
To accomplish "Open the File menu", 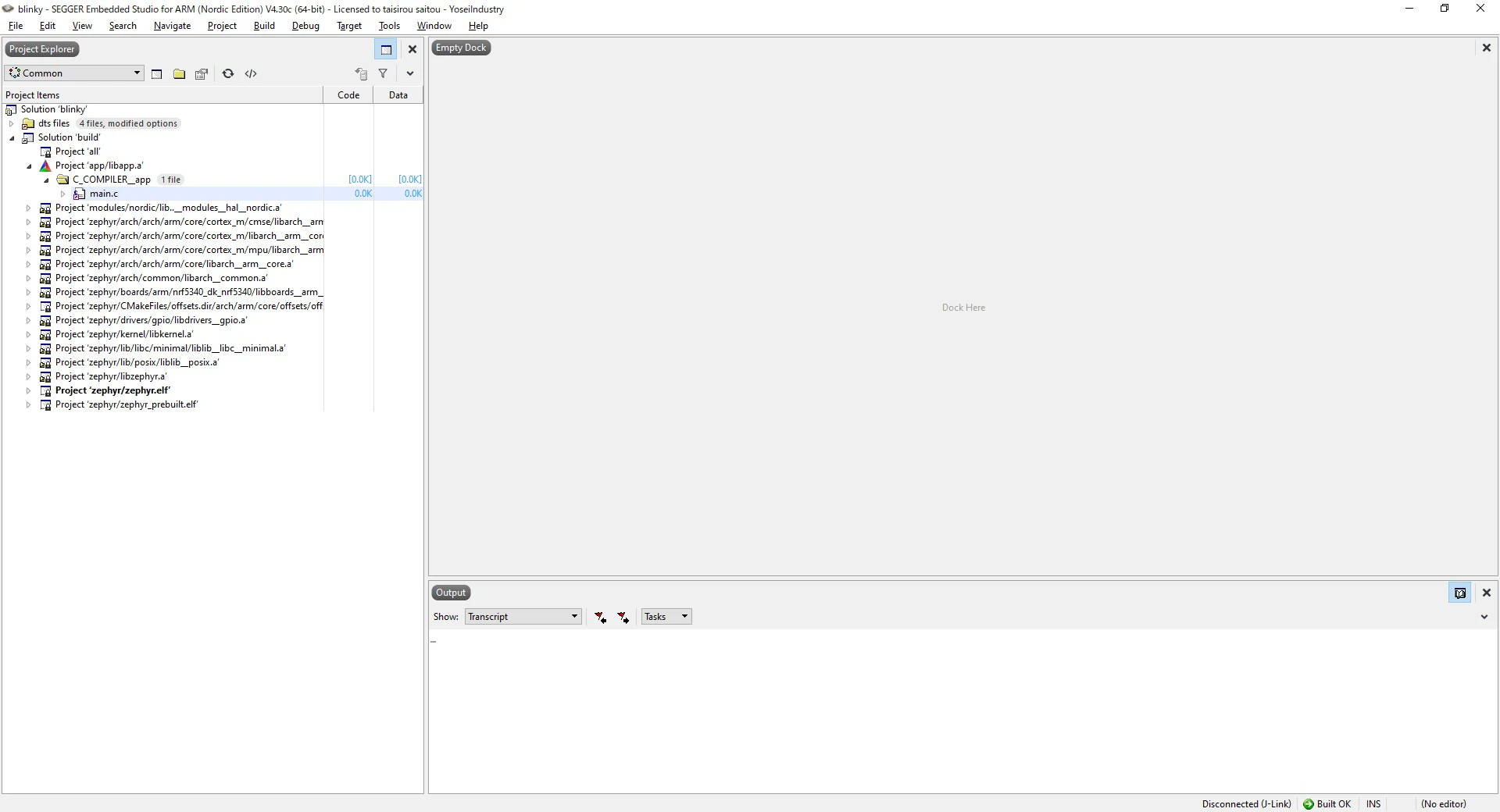I will [x=16, y=26].
